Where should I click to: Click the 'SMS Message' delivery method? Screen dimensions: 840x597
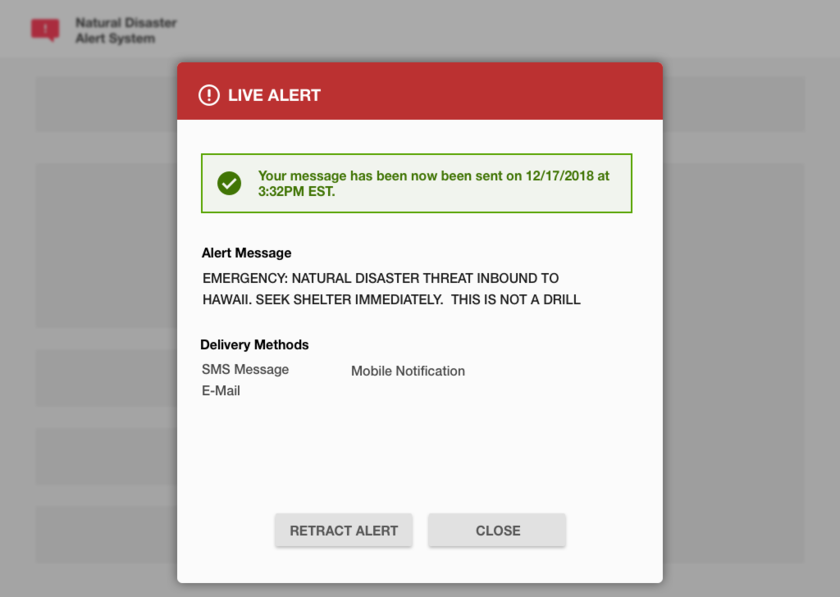pos(245,370)
